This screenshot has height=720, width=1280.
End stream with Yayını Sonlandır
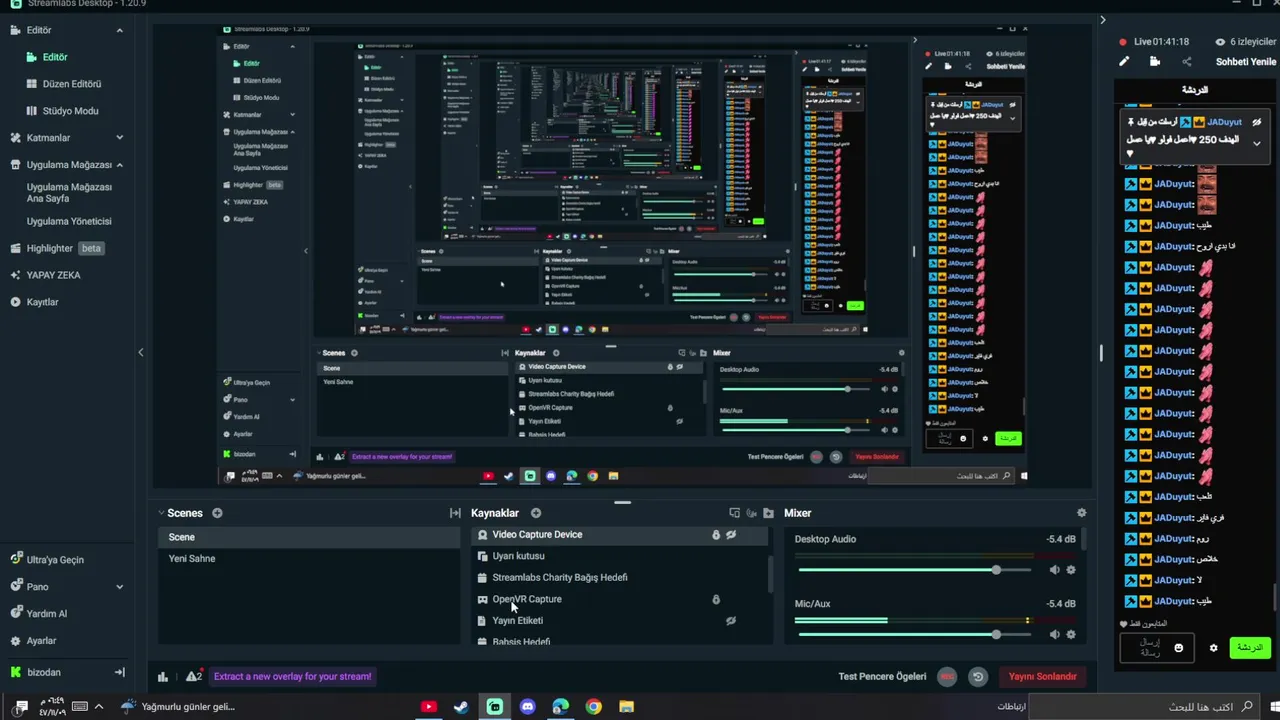[1042, 677]
